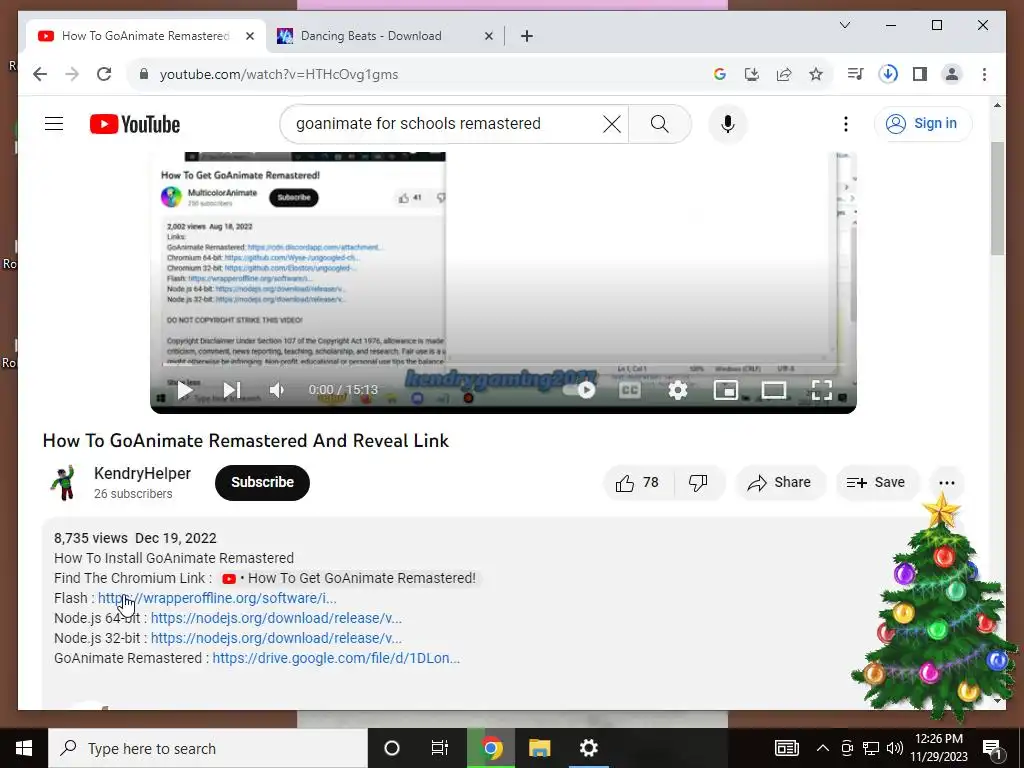Image resolution: width=1024 pixels, height=768 pixels.
Task: Open YouTube settings three-dot menu
Action: click(846, 124)
